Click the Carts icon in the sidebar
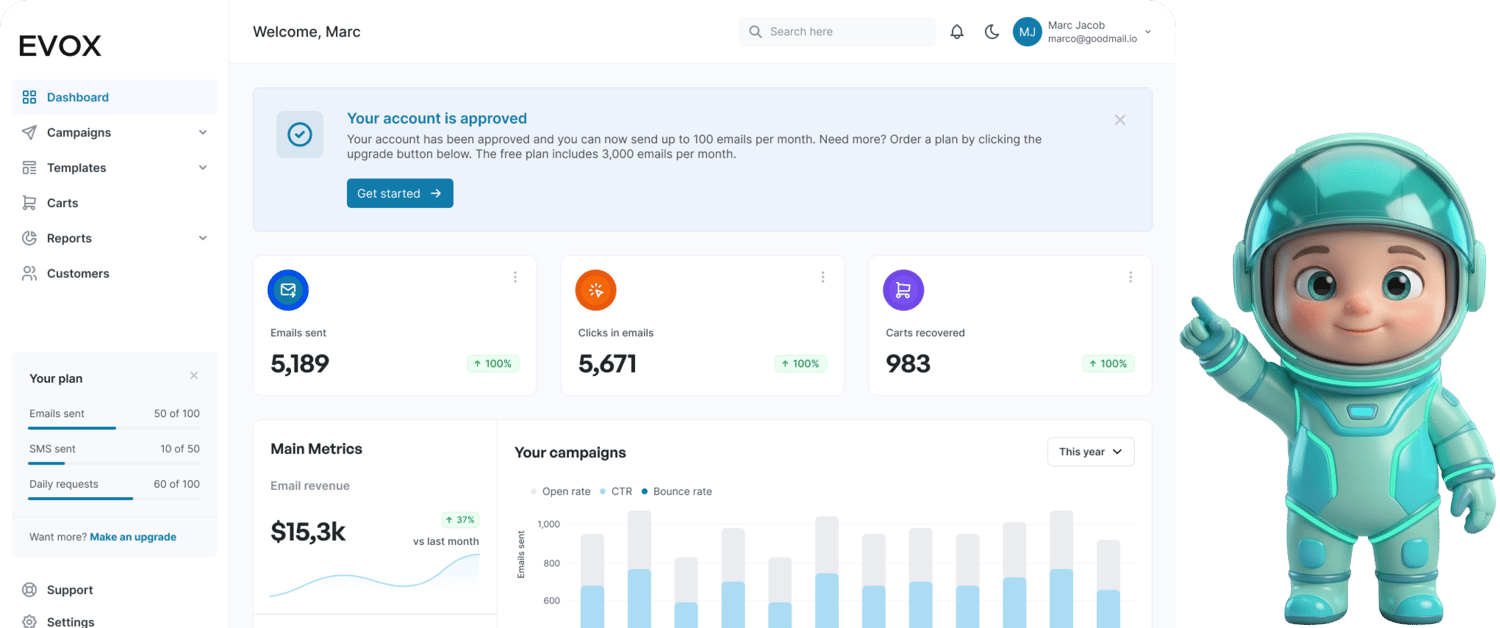This screenshot has width=1500, height=628. [x=27, y=202]
